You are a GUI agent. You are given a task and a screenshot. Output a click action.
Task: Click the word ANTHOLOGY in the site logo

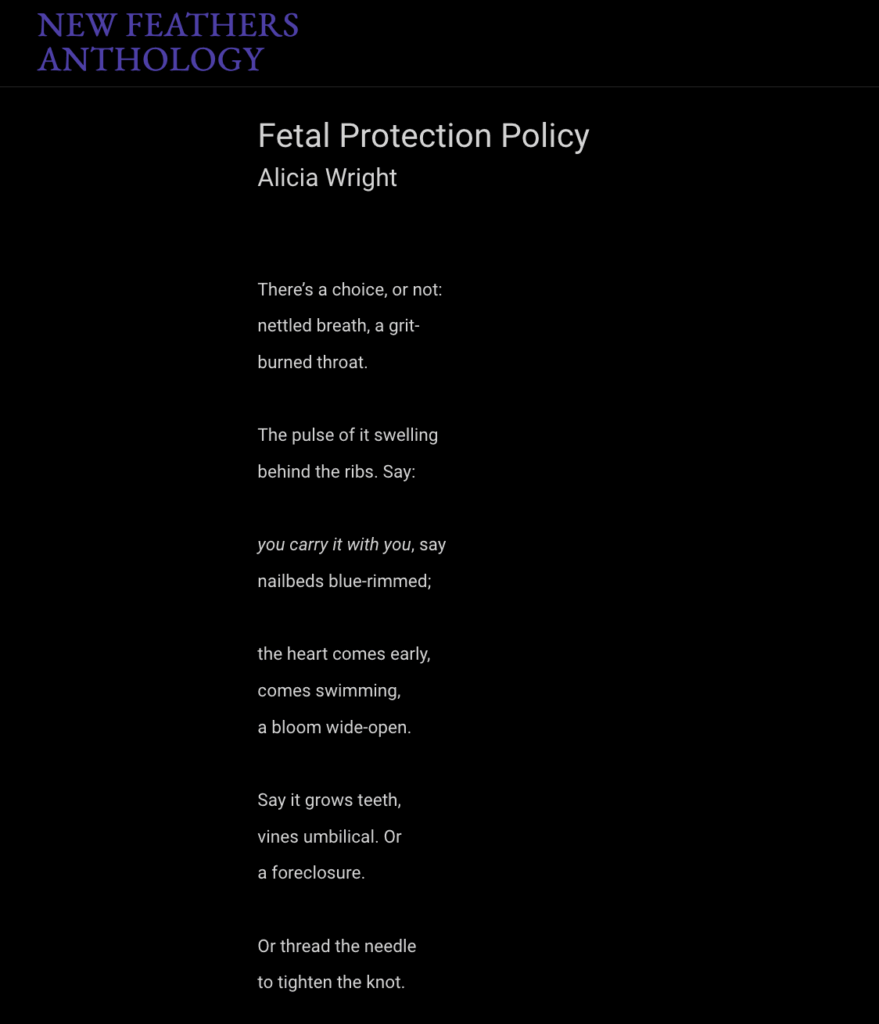pyautogui.click(x=151, y=59)
